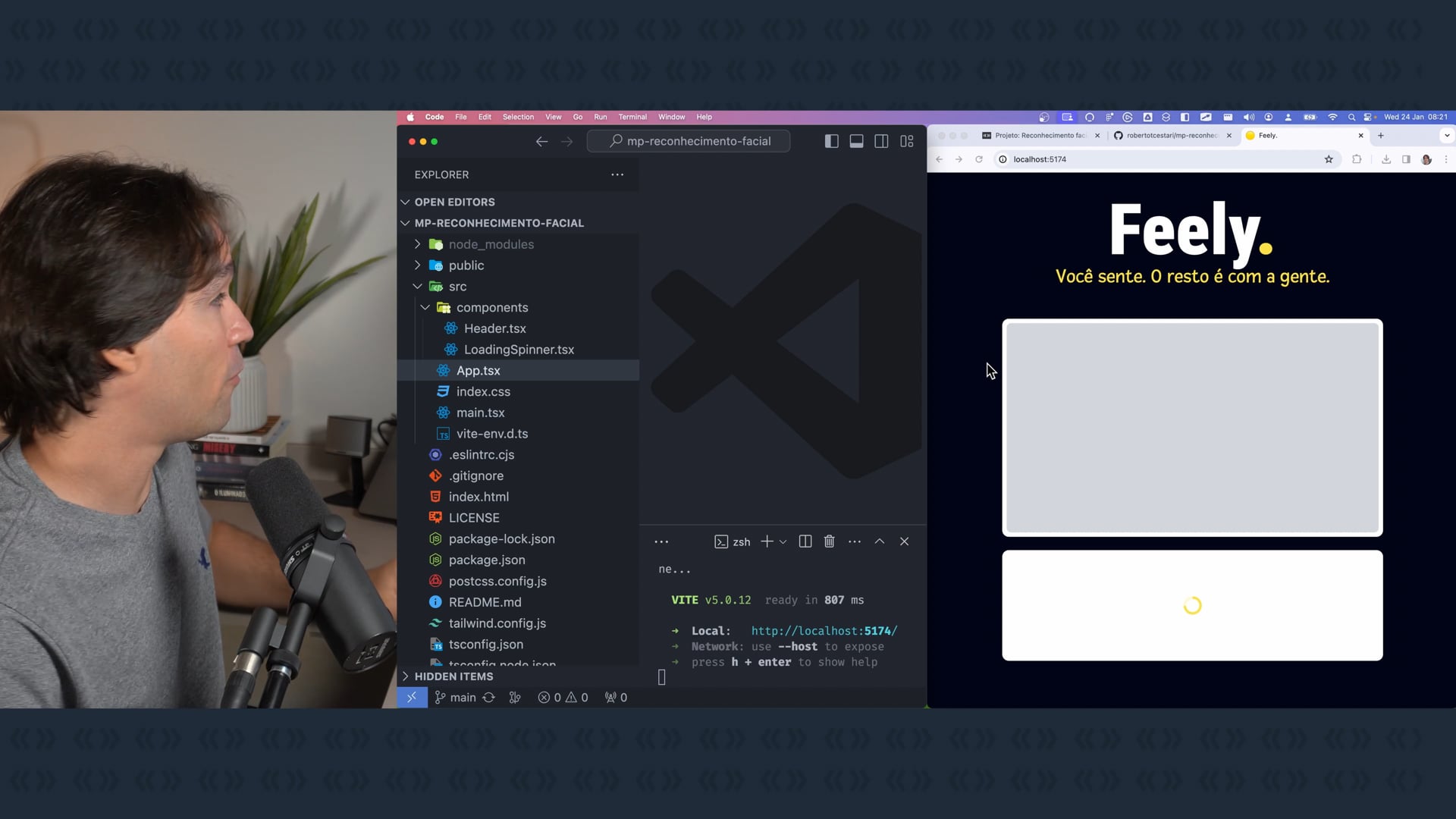Reload the localhost browser page
Viewport: 1456px width, 819px height.
point(979,159)
